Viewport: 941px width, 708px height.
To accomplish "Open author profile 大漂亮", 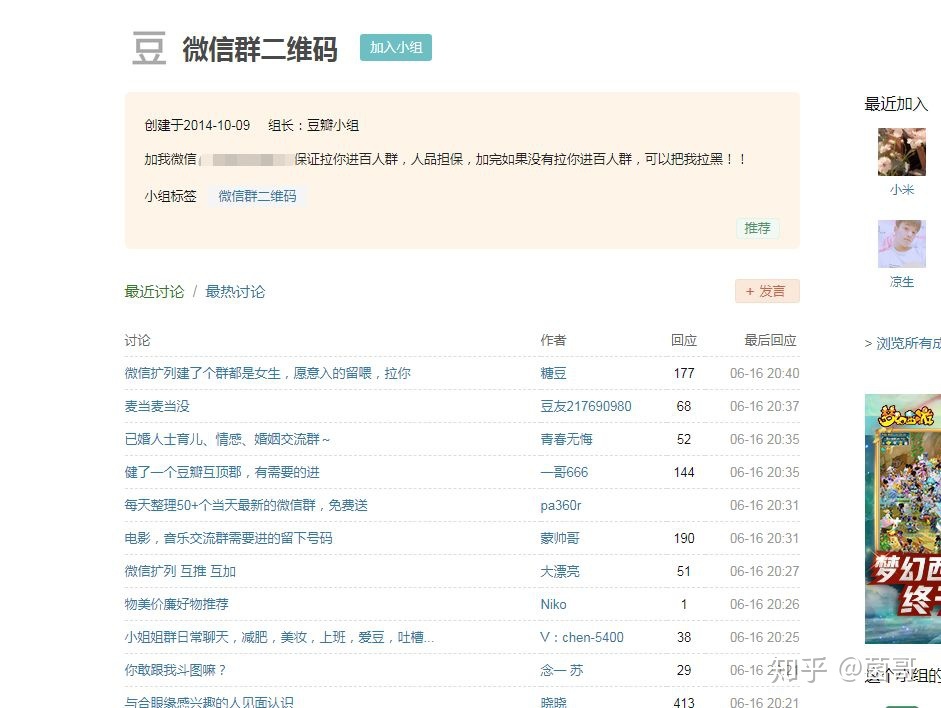I will [x=560, y=571].
